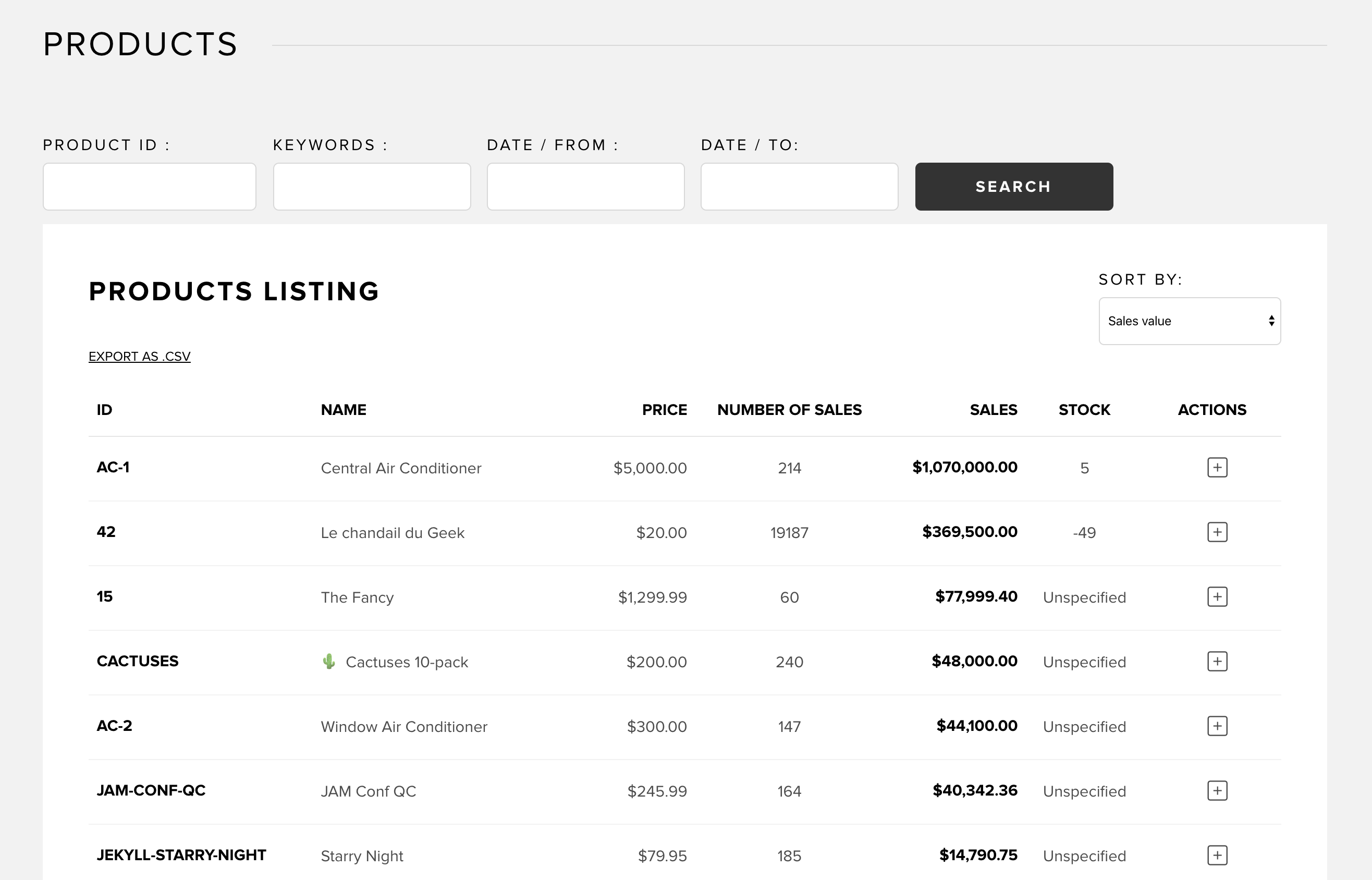Click the plus icon in The Fancy row
The width and height of the screenshot is (1372, 880).
click(x=1217, y=596)
